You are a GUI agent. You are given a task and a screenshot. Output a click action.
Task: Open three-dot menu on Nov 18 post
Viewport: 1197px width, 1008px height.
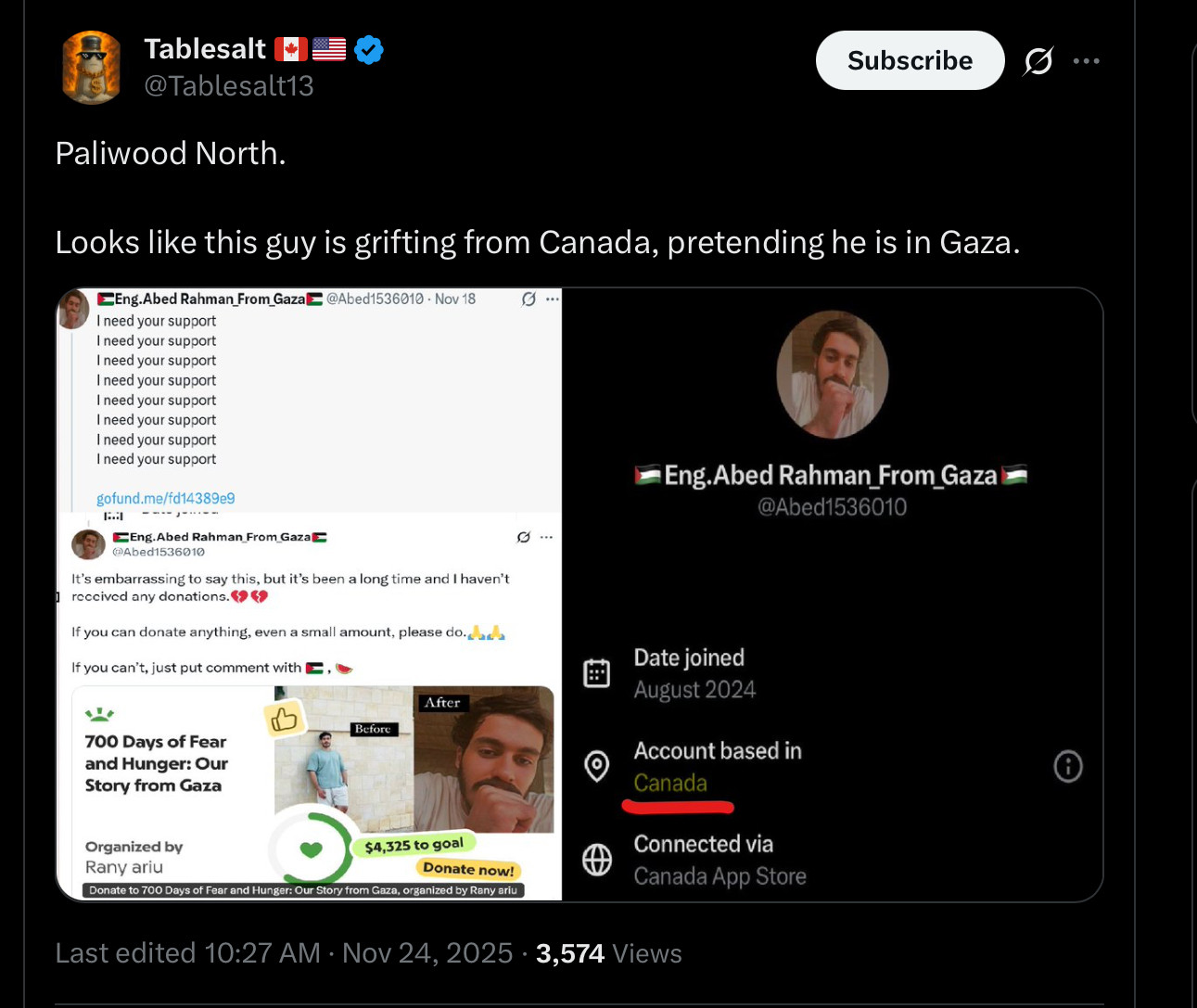click(553, 299)
